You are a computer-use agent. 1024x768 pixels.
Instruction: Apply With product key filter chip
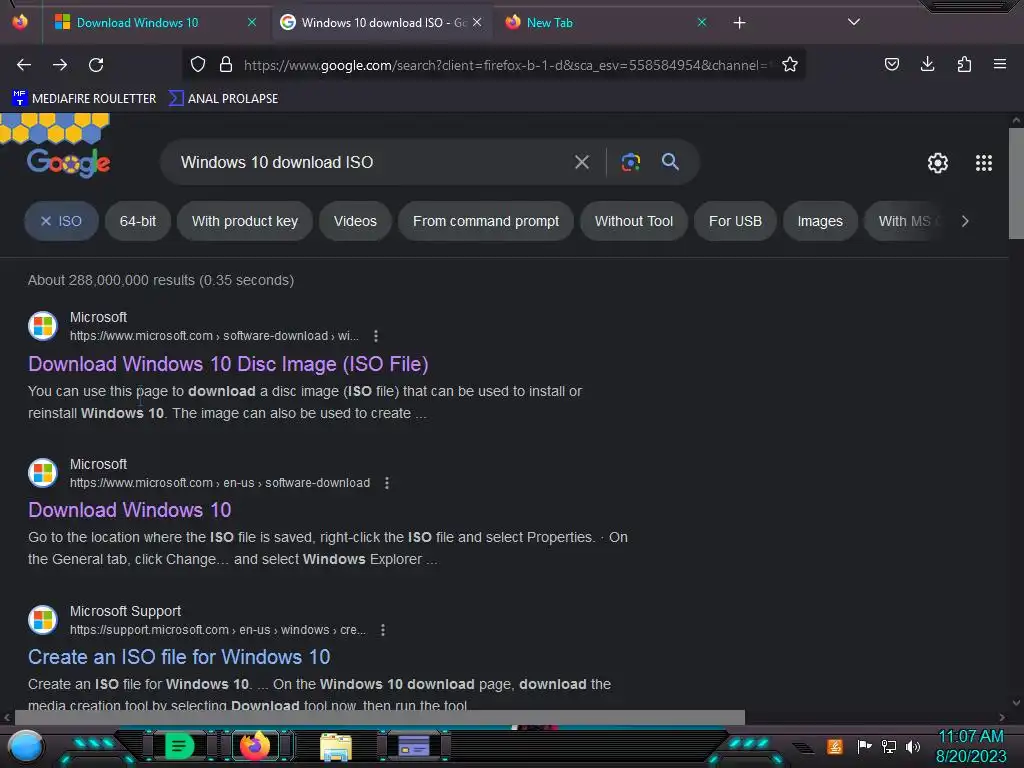click(x=245, y=221)
